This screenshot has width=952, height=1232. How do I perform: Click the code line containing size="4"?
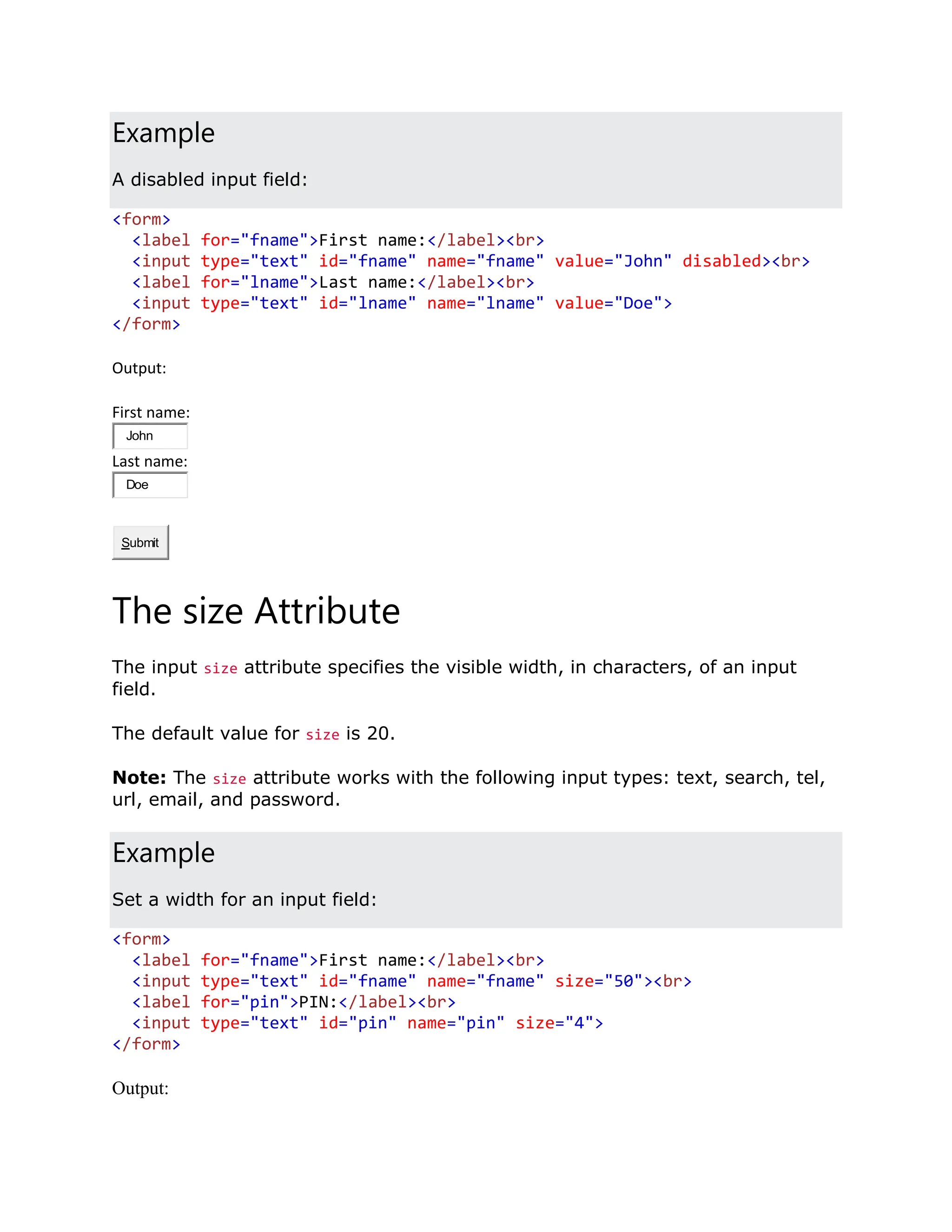[x=368, y=1023]
